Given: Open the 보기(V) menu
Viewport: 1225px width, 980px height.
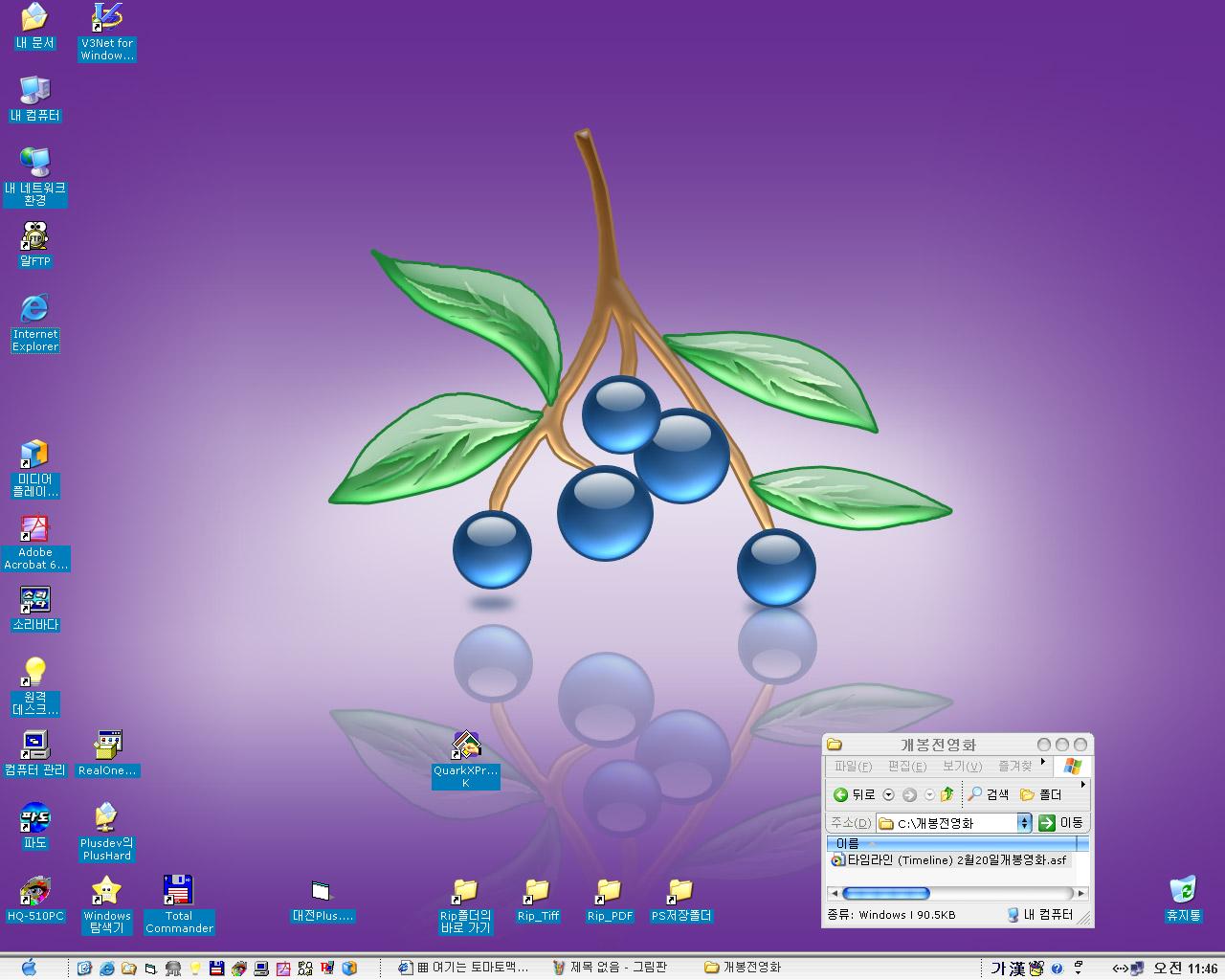Looking at the screenshot, I should (962, 767).
